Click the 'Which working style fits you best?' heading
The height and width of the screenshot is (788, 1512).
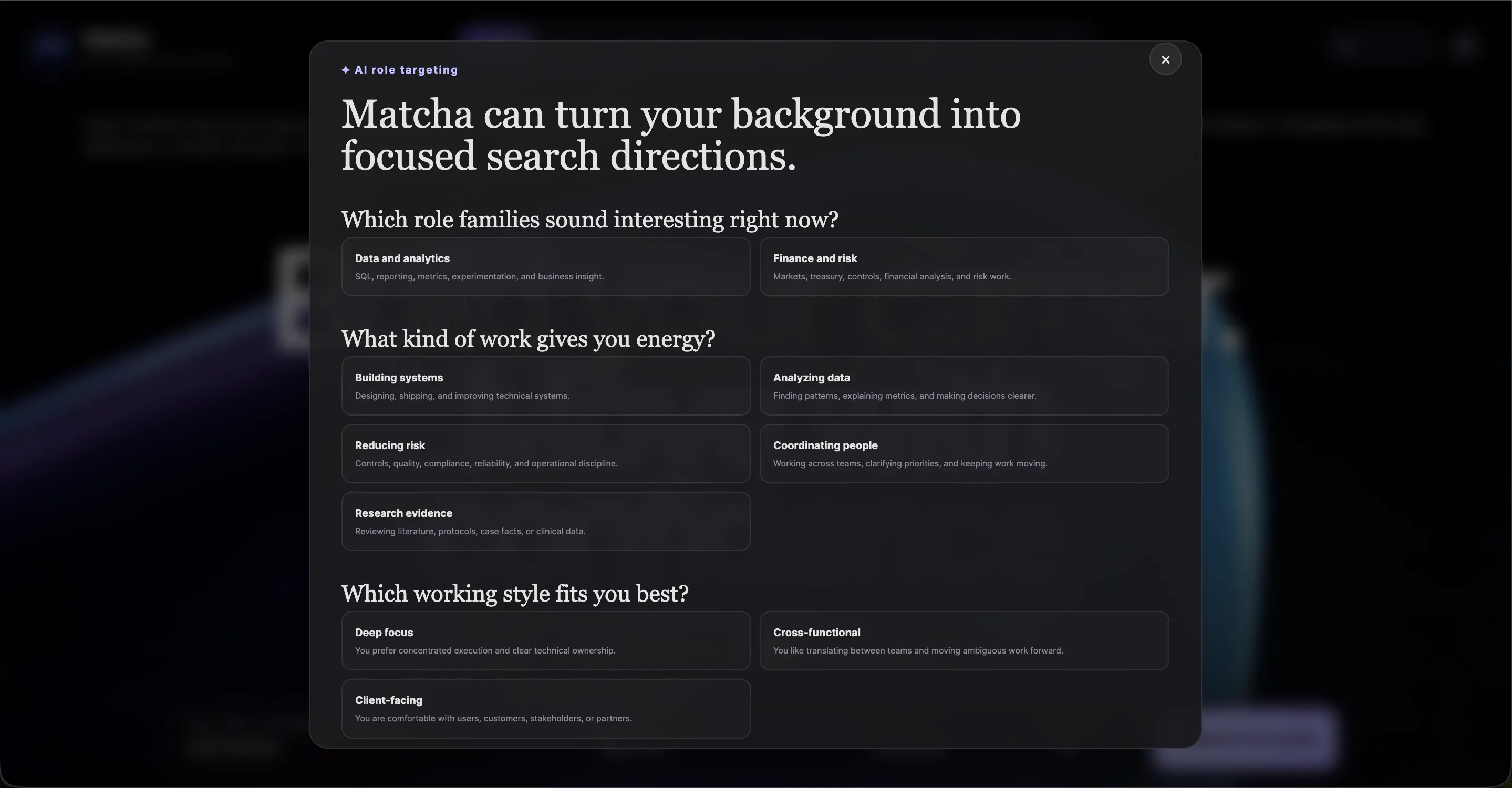click(x=515, y=593)
